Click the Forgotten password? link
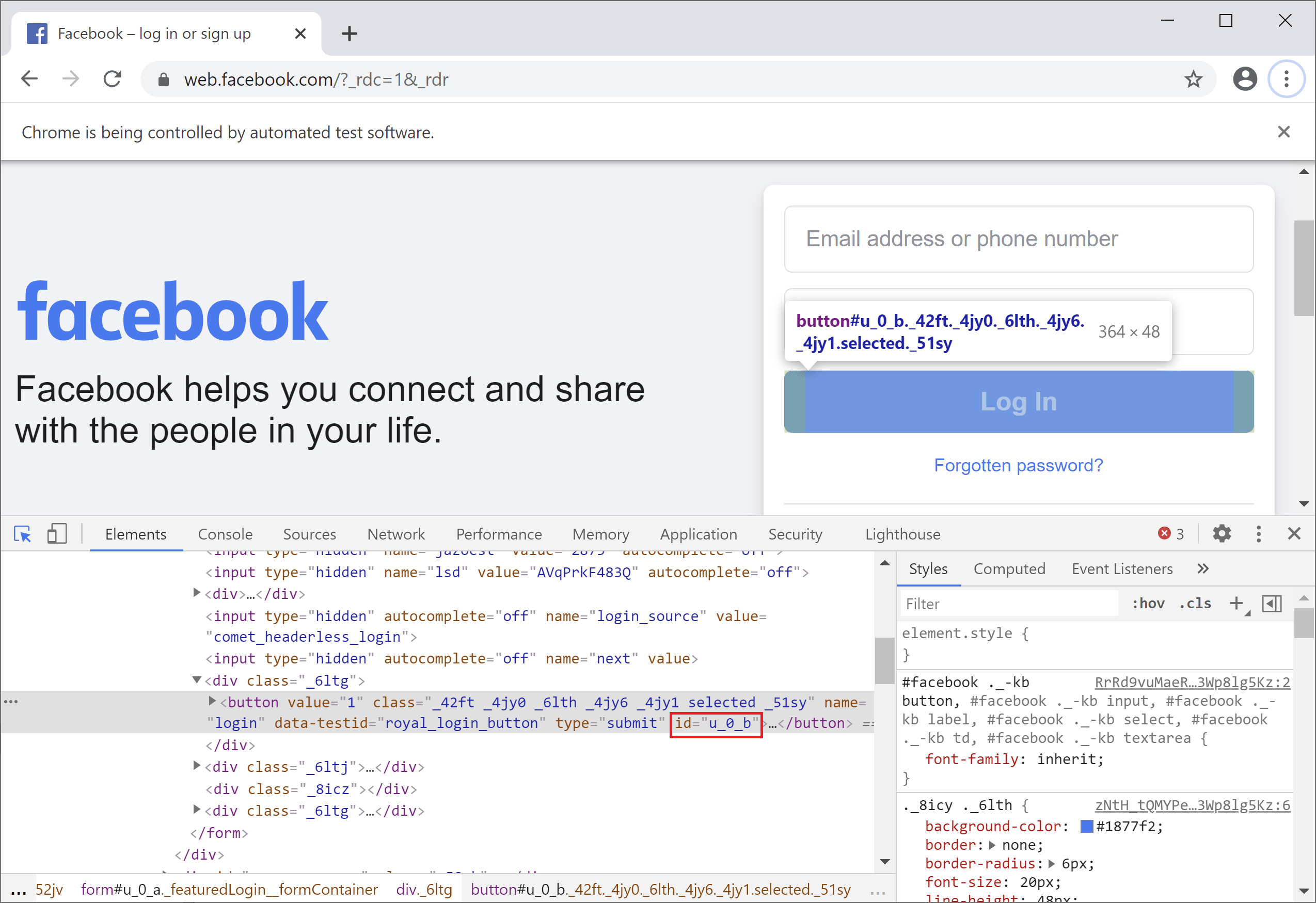Viewport: 1316px width, 903px height. 1018,465
